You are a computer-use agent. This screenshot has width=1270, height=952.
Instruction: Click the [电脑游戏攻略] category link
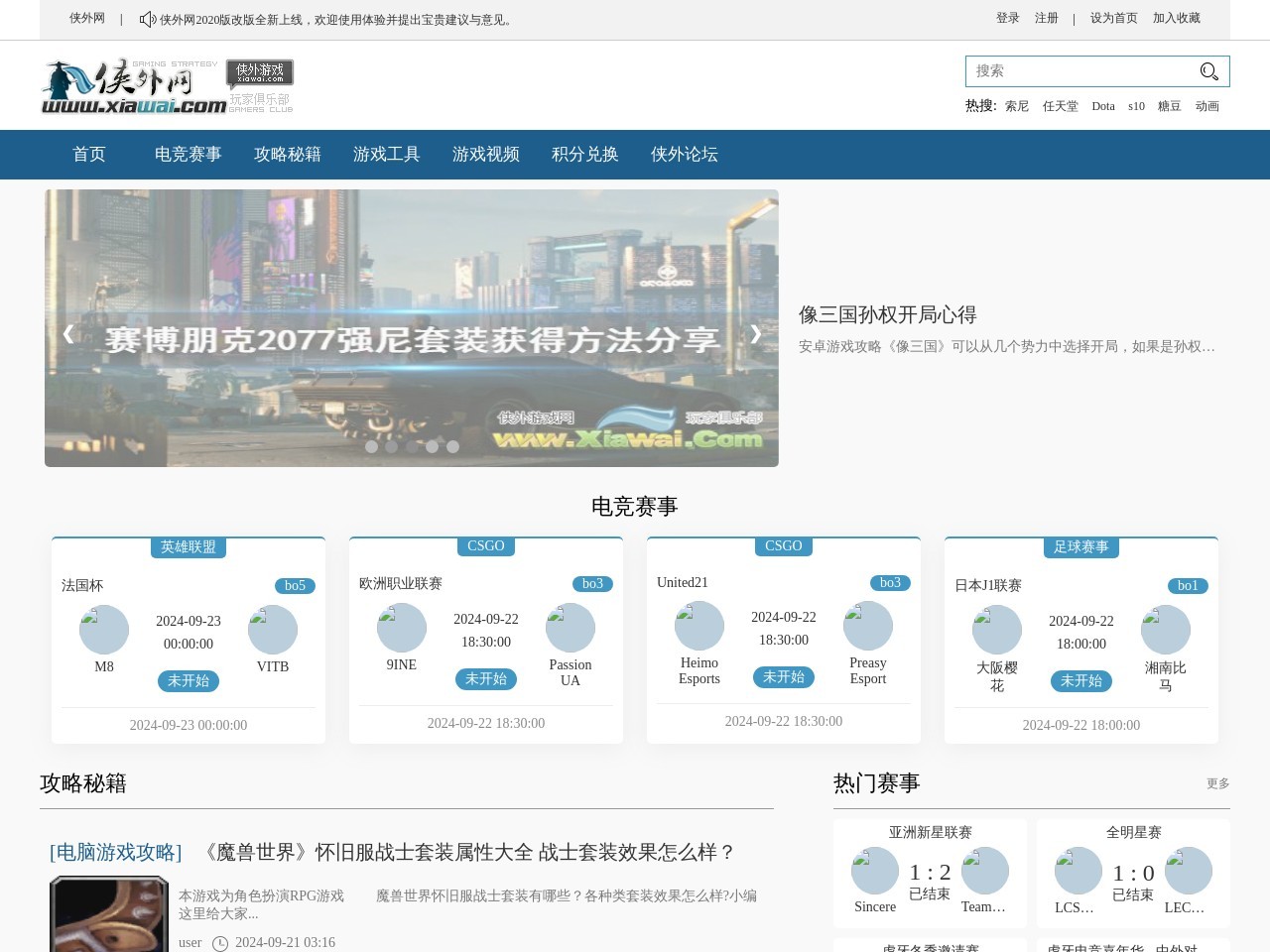click(x=116, y=852)
